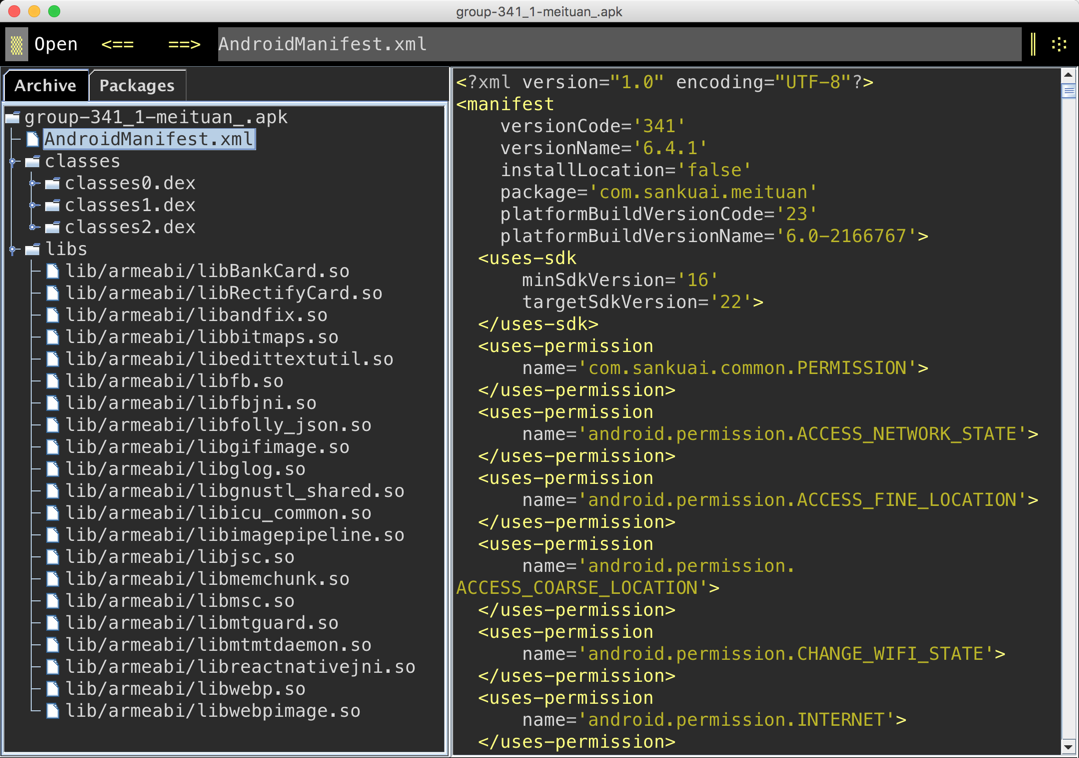The height and width of the screenshot is (758, 1079).
Task: Click the classes0.dex folder icon
Action: tap(52, 184)
